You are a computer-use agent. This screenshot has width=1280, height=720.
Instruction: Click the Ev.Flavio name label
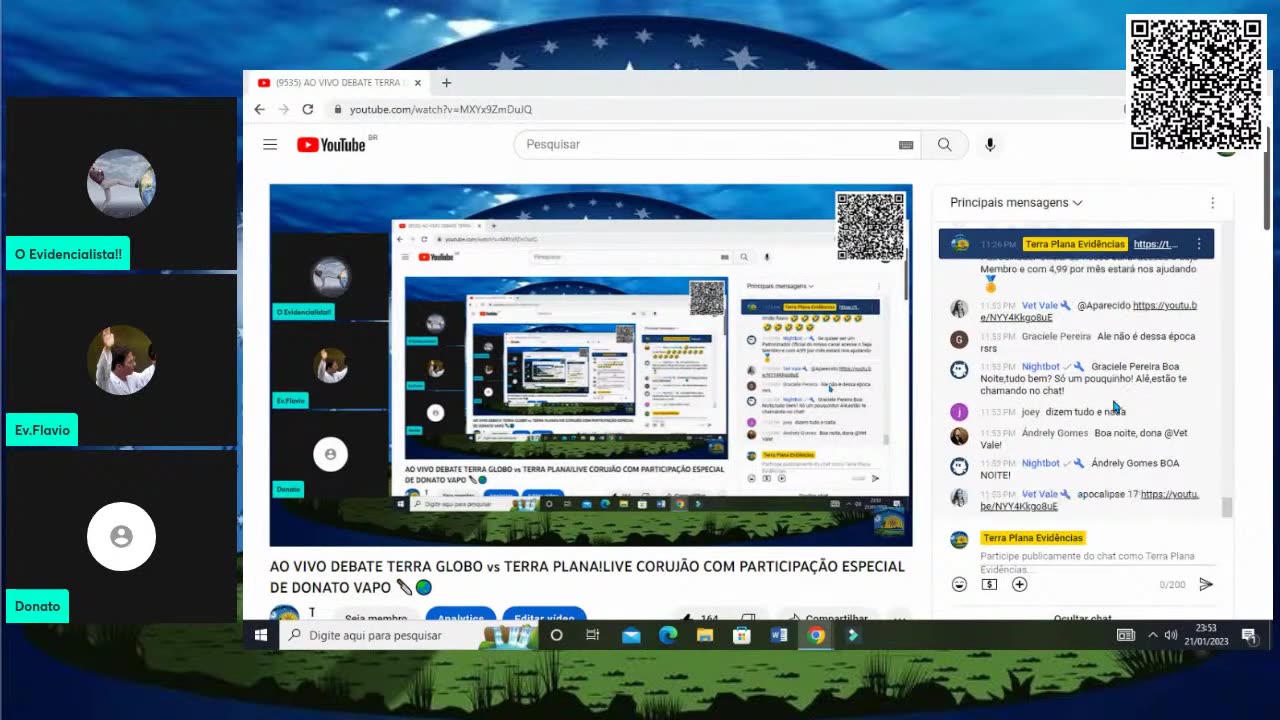click(x=42, y=430)
